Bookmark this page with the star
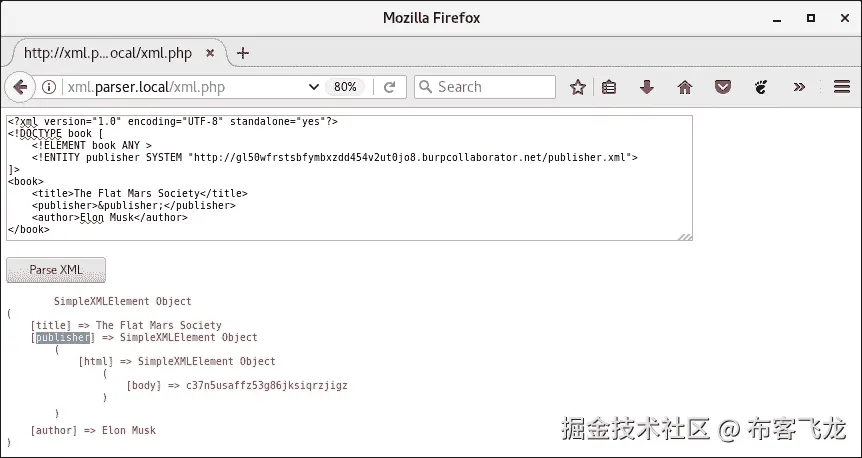 click(x=577, y=87)
